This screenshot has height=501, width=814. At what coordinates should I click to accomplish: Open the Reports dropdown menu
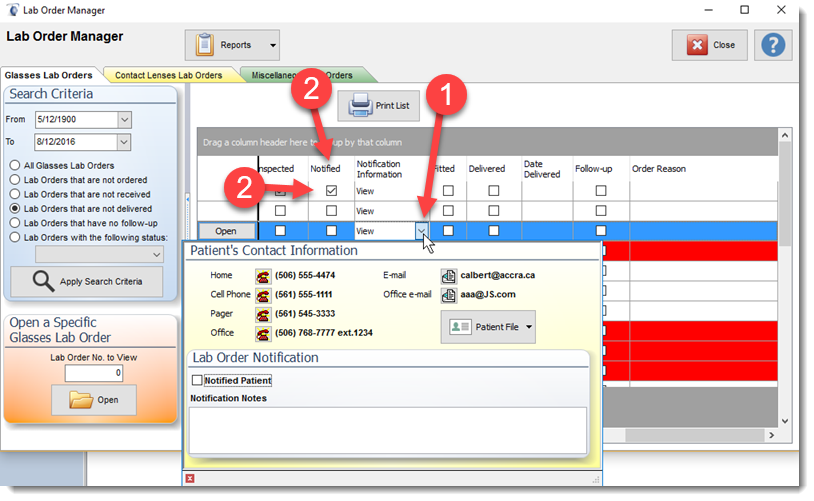[273, 45]
